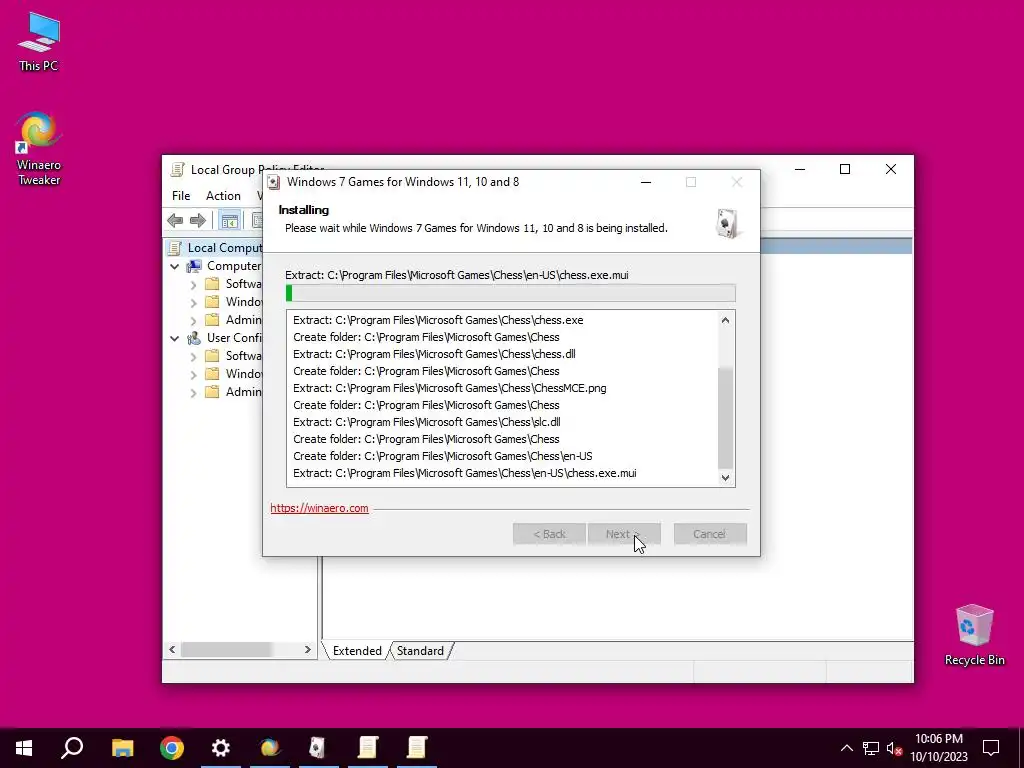
Task: Click the Back button in installer
Action: point(549,534)
